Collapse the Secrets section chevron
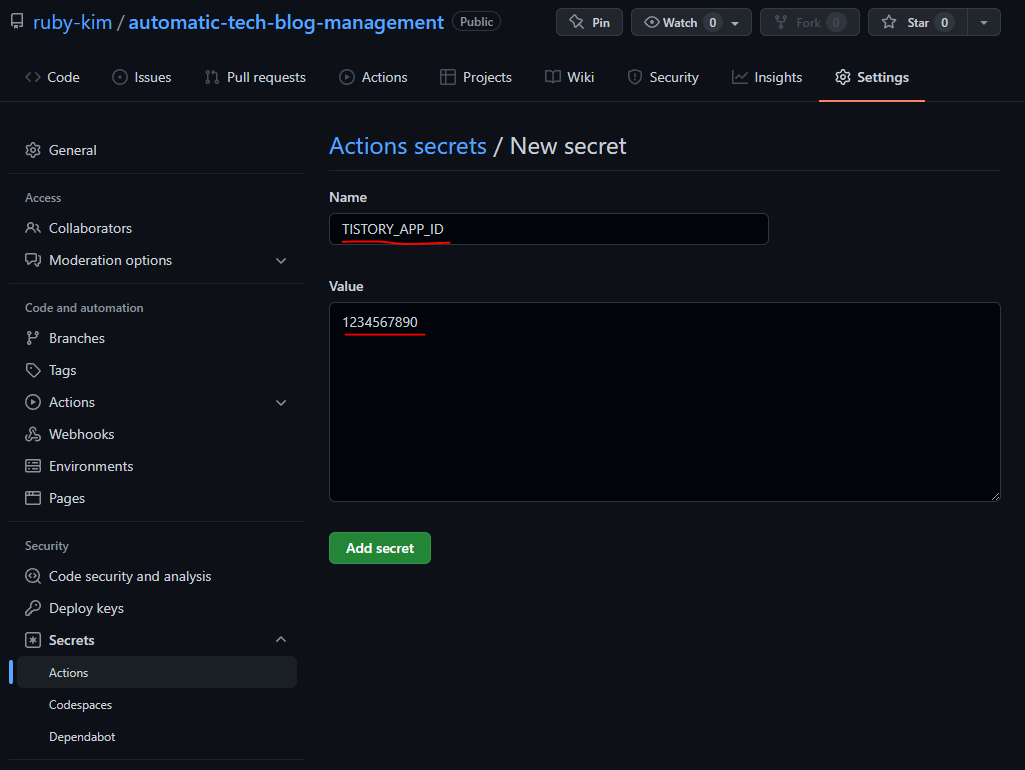Viewport: 1025px width, 770px height. (x=281, y=639)
